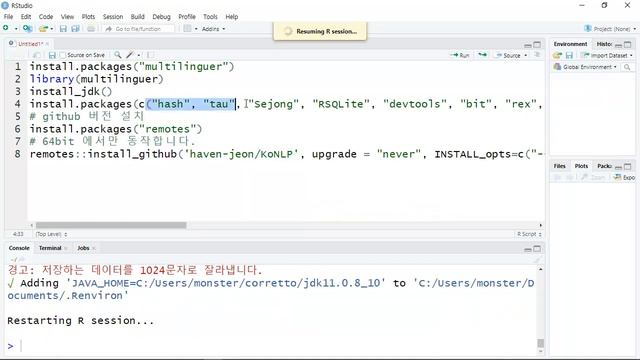Open the Build menu
Viewport: 640px width, 360px height.
point(138,17)
